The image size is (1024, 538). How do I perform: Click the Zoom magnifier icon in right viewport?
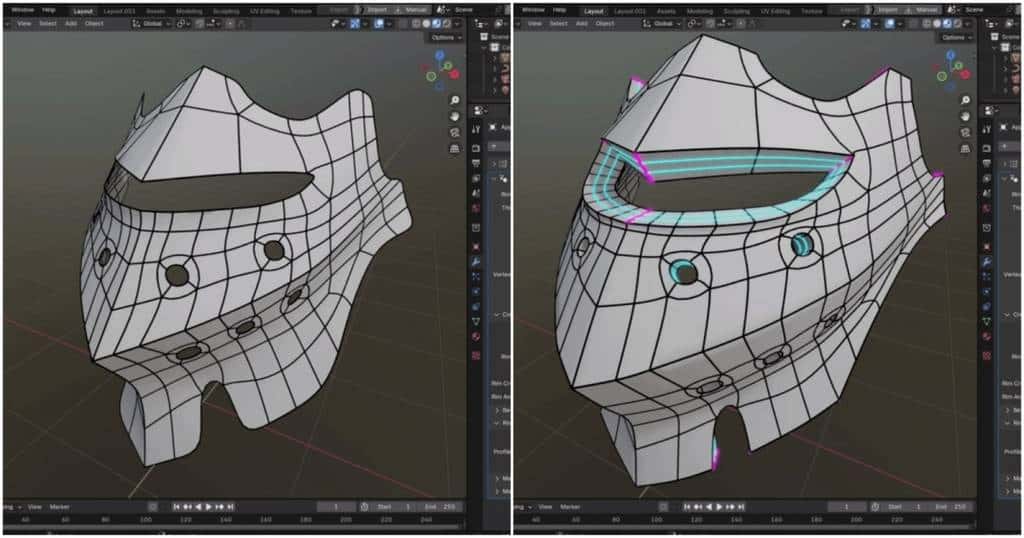coord(965,100)
